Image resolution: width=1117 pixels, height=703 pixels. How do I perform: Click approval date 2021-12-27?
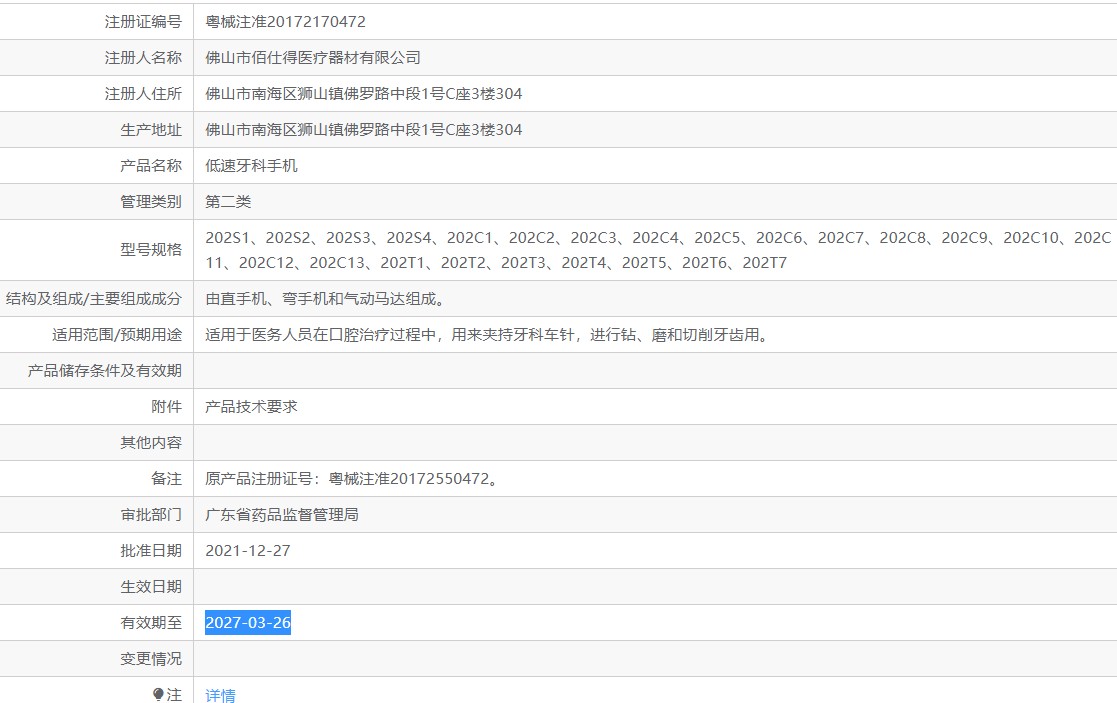pyautogui.click(x=248, y=551)
